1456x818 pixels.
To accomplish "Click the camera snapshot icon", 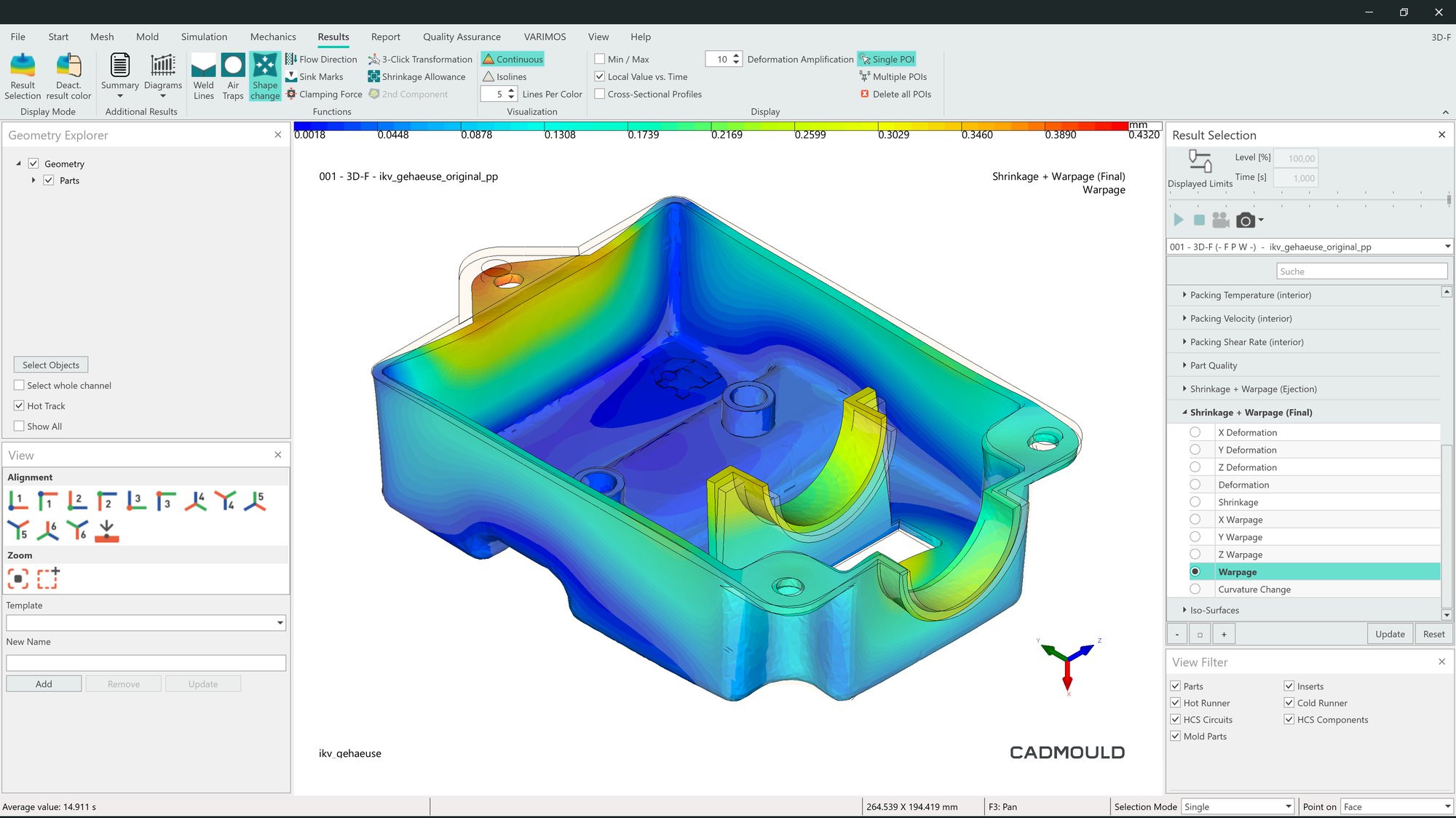I will pos(1246,221).
